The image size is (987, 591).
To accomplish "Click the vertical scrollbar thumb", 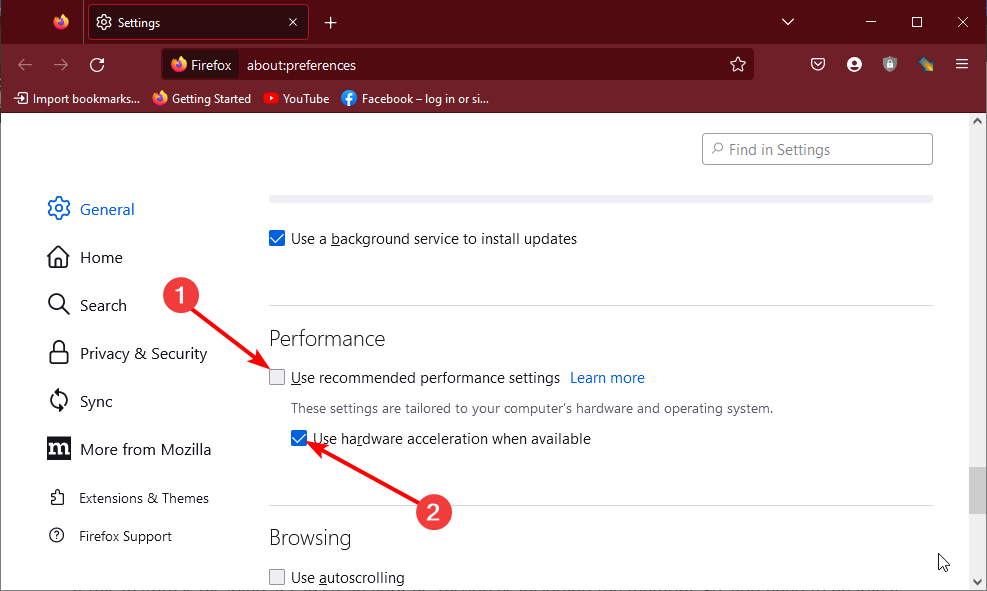I will (x=977, y=490).
